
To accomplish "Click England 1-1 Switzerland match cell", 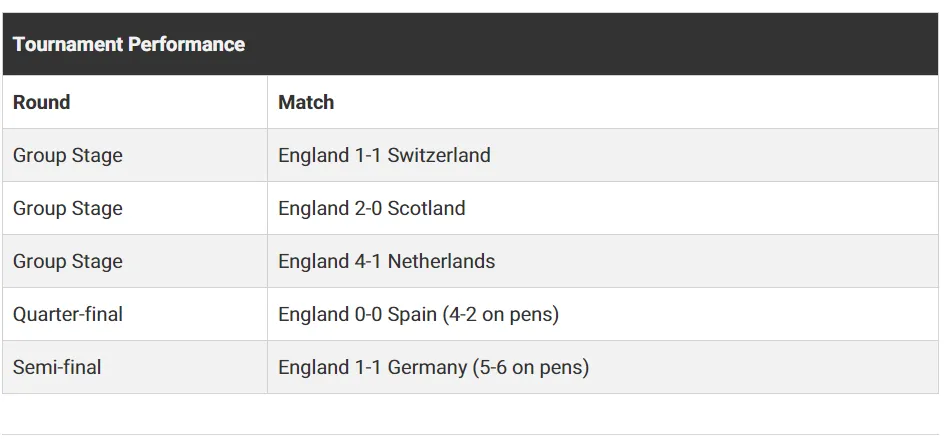I will click(602, 155).
